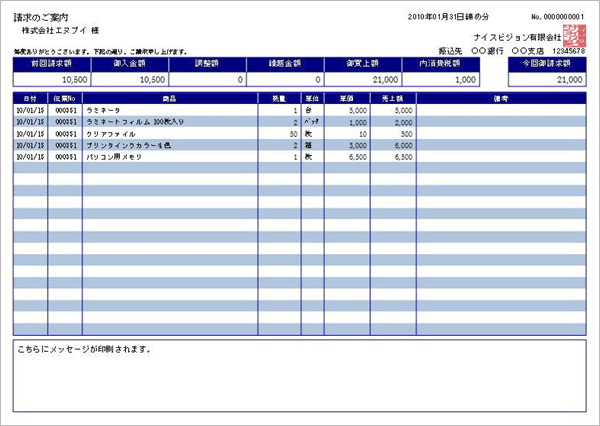
Task: Click the 前回請求額 header cell
Action: pyautogui.click(x=52, y=64)
